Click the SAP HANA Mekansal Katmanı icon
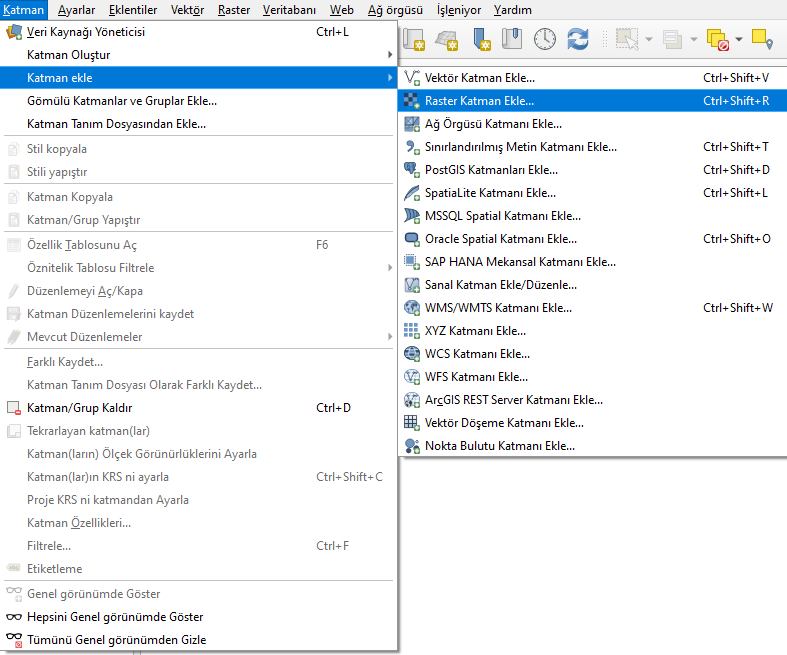The height and width of the screenshot is (655, 787). [x=412, y=262]
